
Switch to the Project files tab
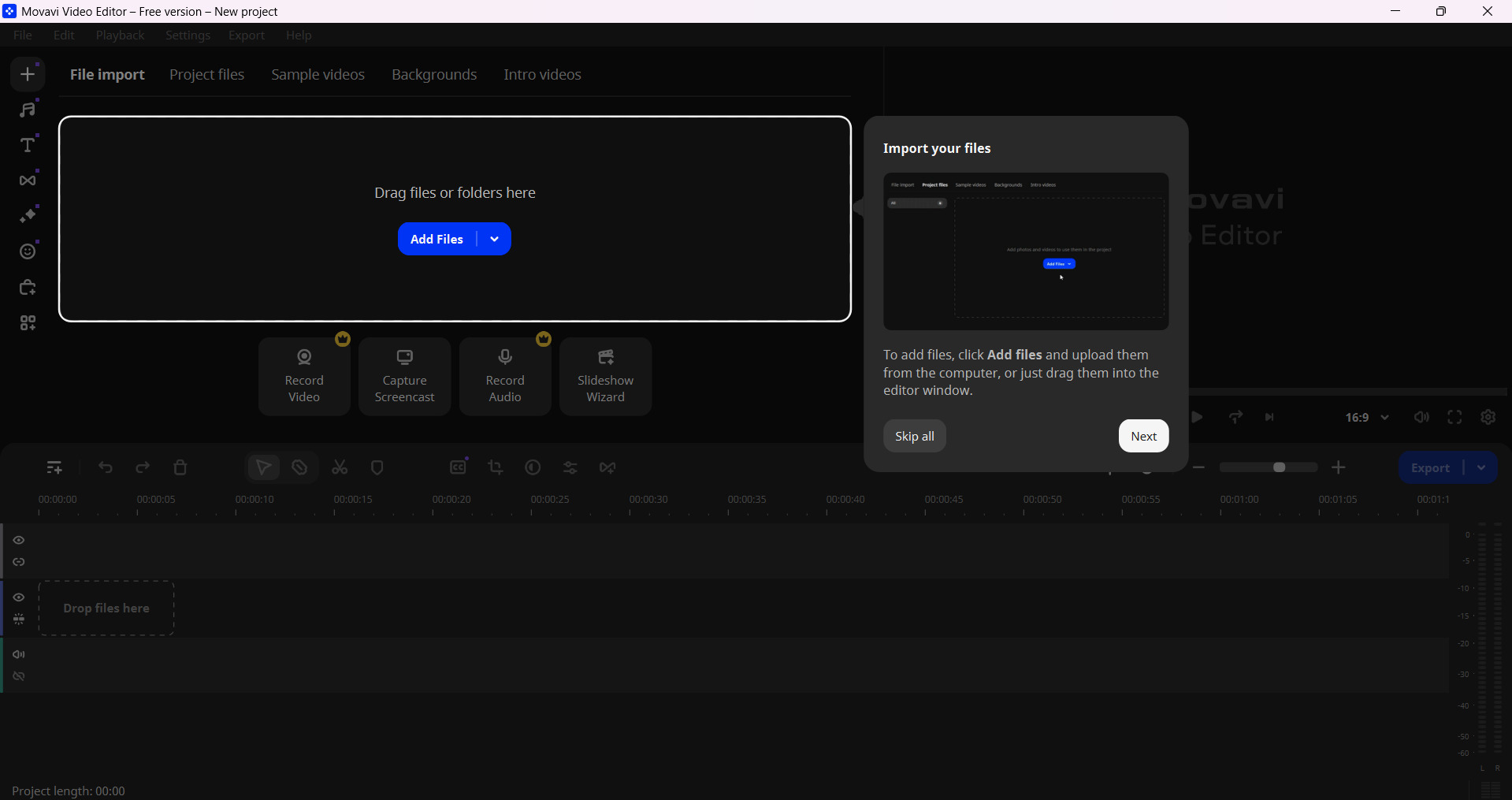tap(206, 75)
